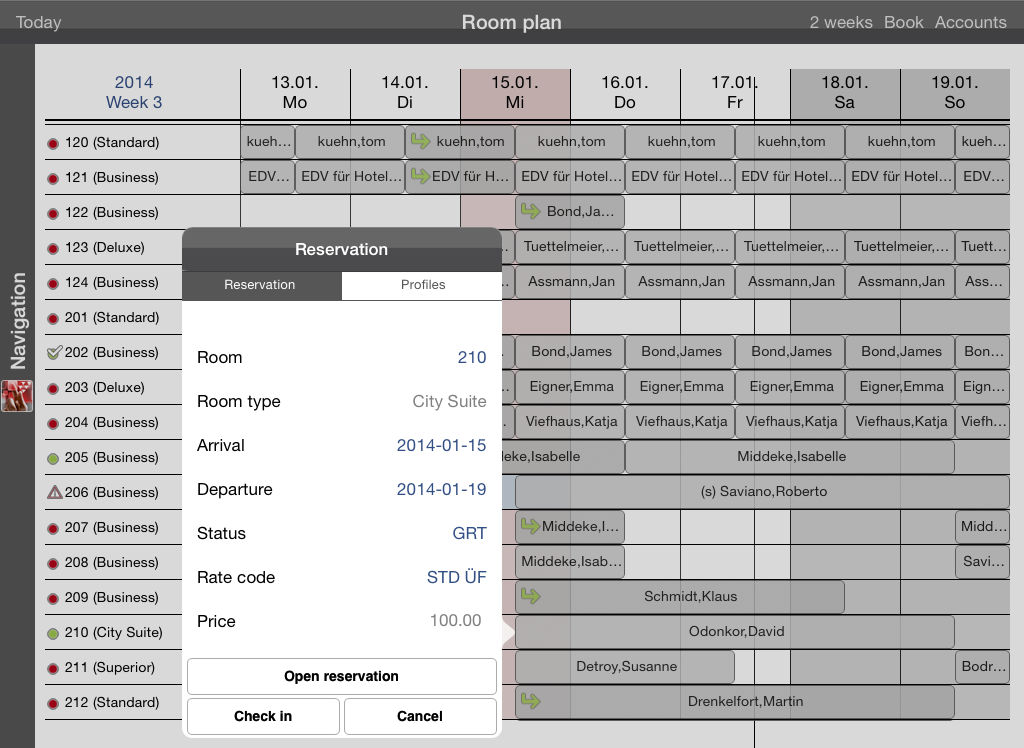Open the Navigation side panel
Image resolution: width=1024 pixels, height=748 pixels.
tap(18, 321)
